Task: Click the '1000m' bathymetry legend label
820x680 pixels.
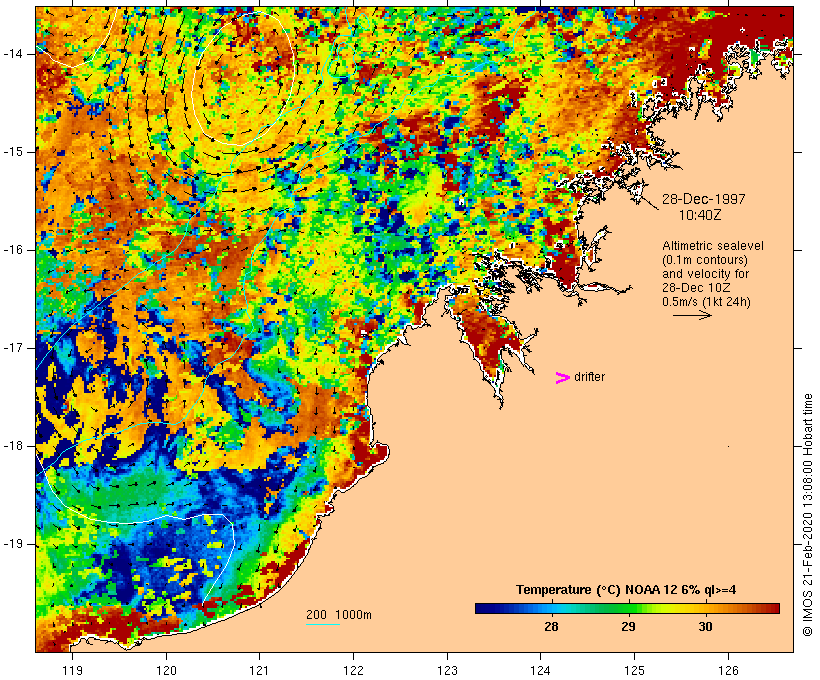Action: point(353,615)
